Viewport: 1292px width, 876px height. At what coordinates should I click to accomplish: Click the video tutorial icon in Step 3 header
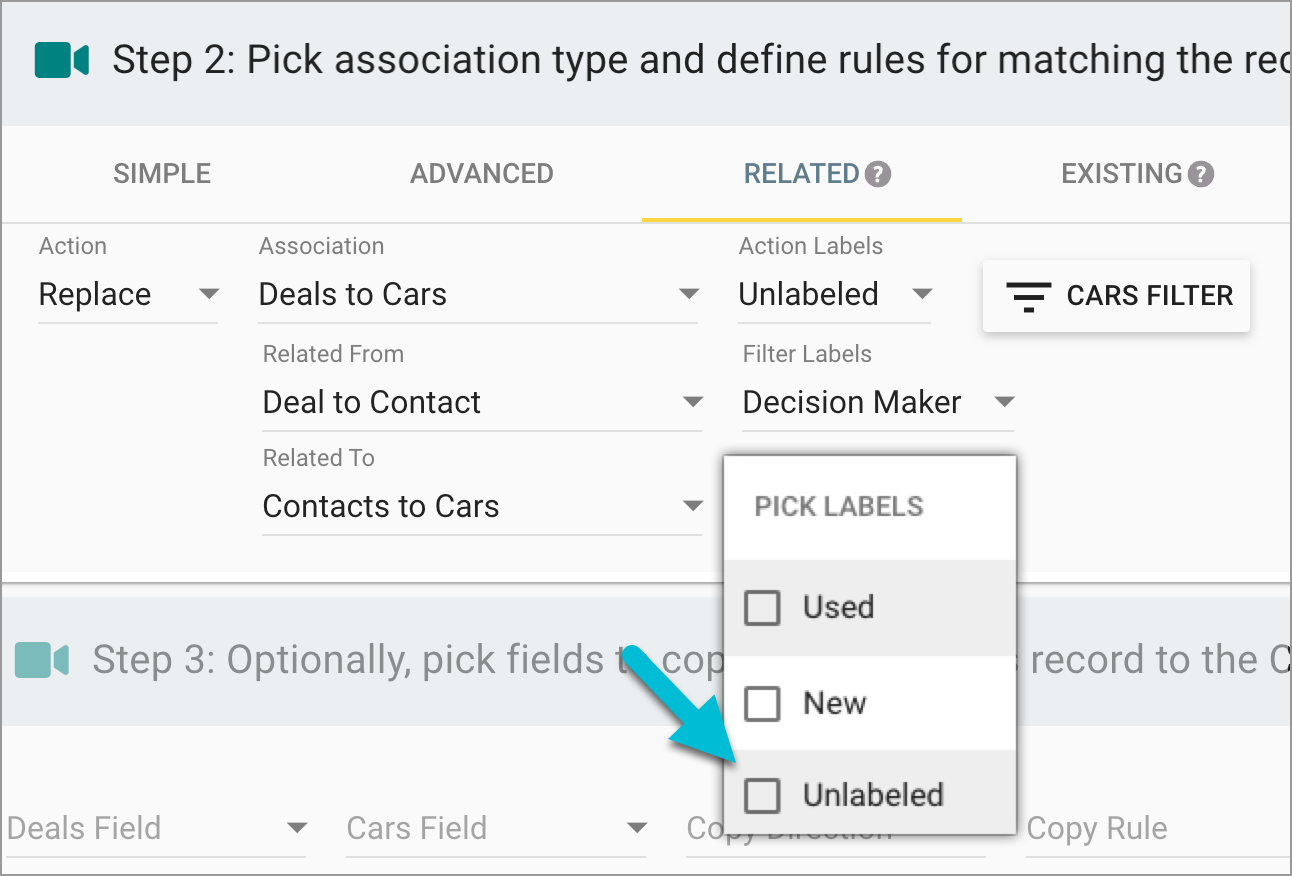pyautogui.click(x=38, y=658)
